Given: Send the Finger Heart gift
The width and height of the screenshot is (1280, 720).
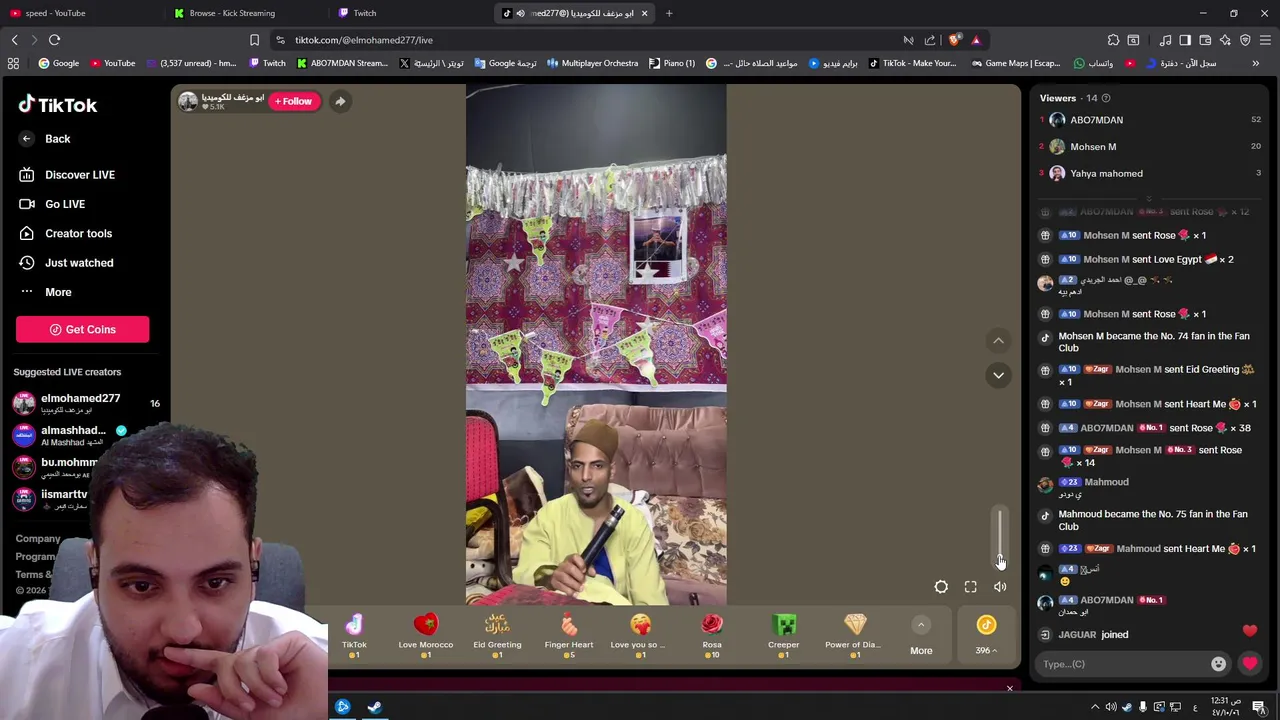Looking at the screenshot, I should [x=569, y=636].
